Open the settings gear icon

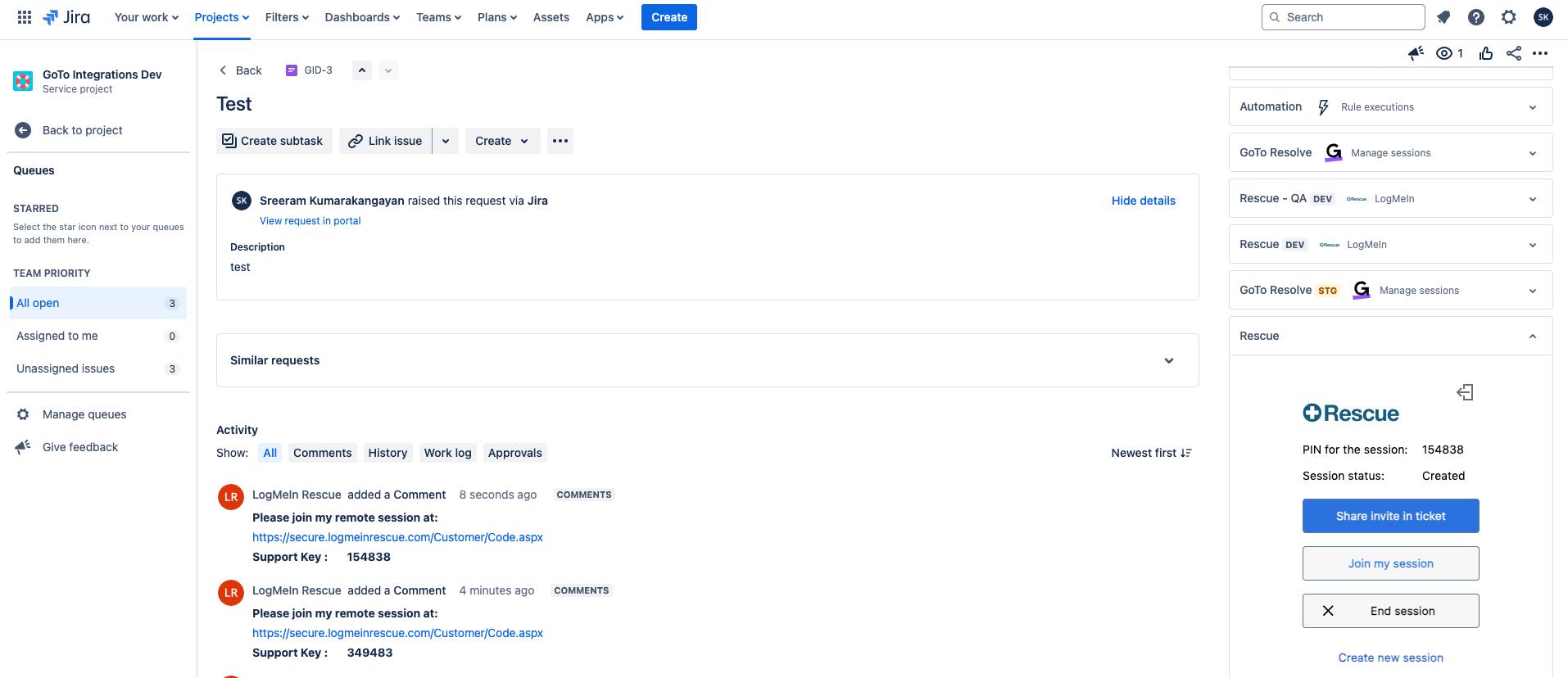[1509, 17]
